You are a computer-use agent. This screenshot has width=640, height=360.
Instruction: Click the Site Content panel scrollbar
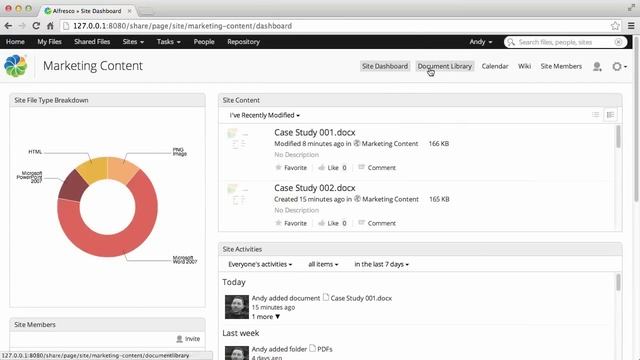click(x=618, y=137)
